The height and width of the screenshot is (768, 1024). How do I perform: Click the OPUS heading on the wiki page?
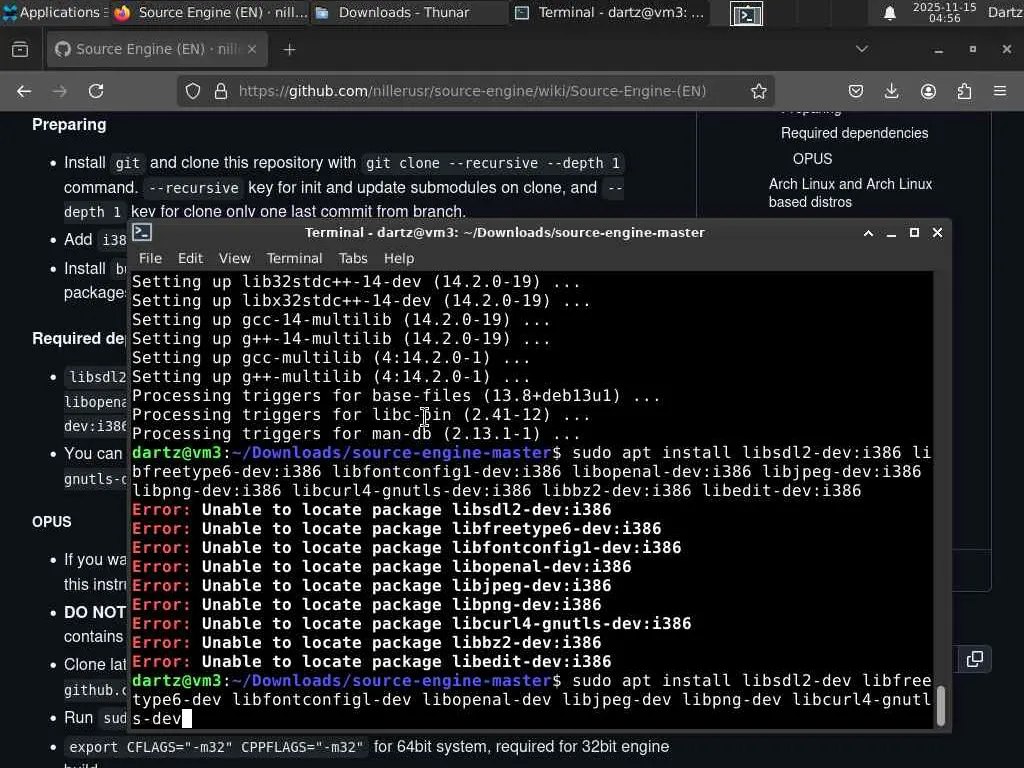click(x=52, y=522)
